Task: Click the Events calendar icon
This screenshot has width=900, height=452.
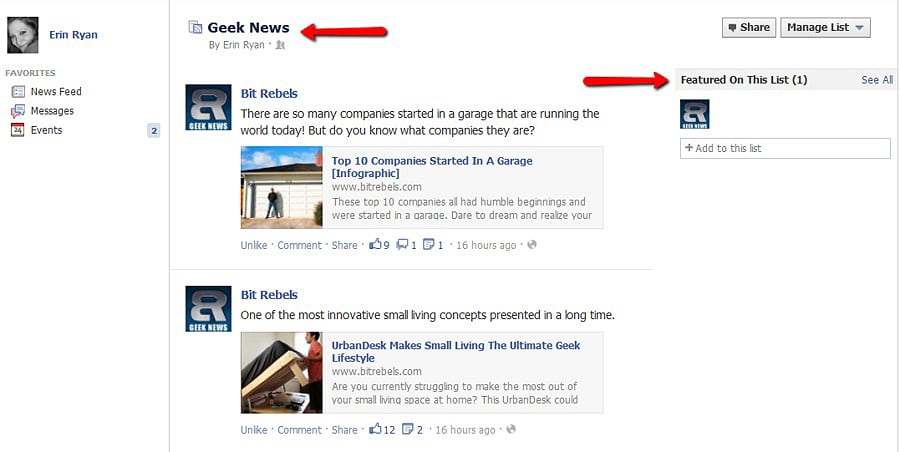Action: click(x=18, y=130)
